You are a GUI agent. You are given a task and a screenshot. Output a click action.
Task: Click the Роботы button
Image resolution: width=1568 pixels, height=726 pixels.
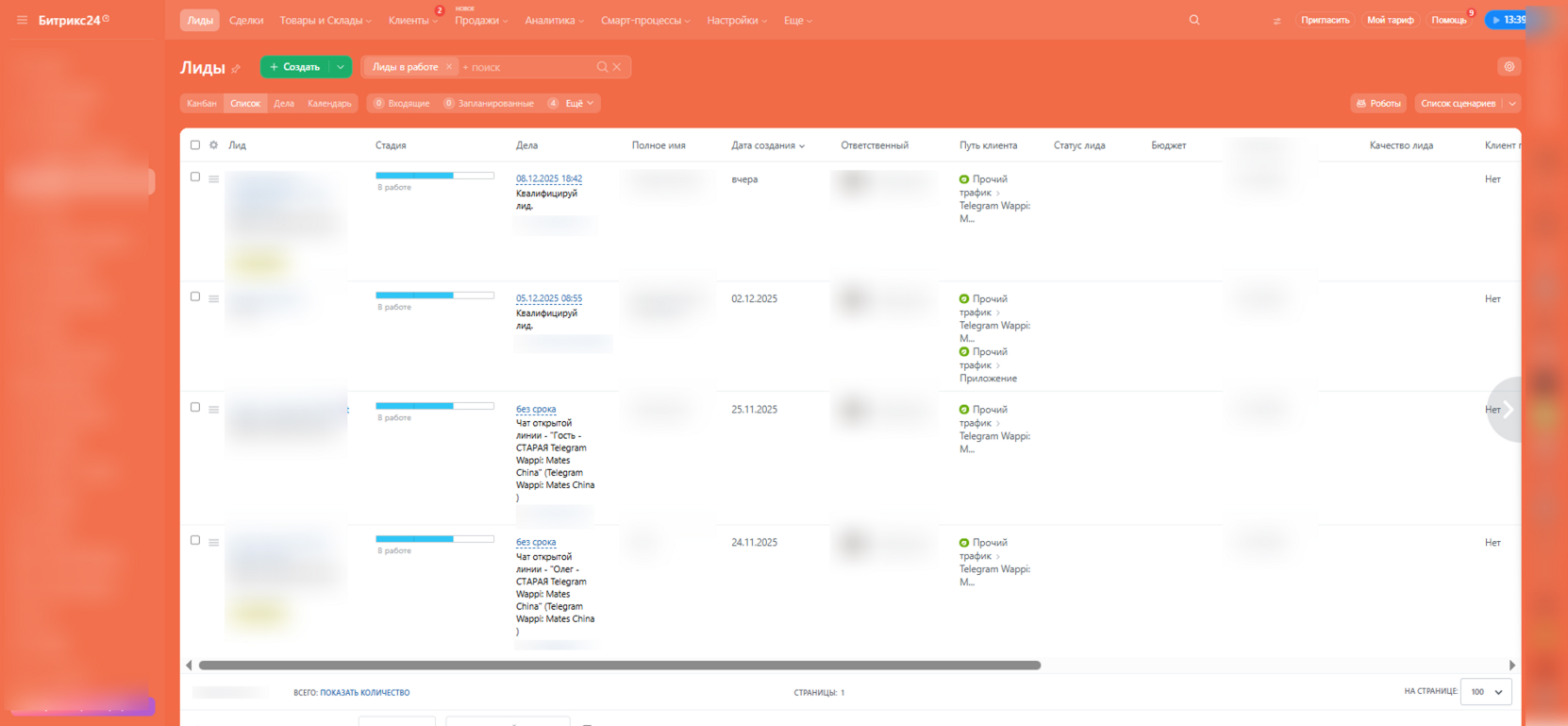coord(1378,104)
